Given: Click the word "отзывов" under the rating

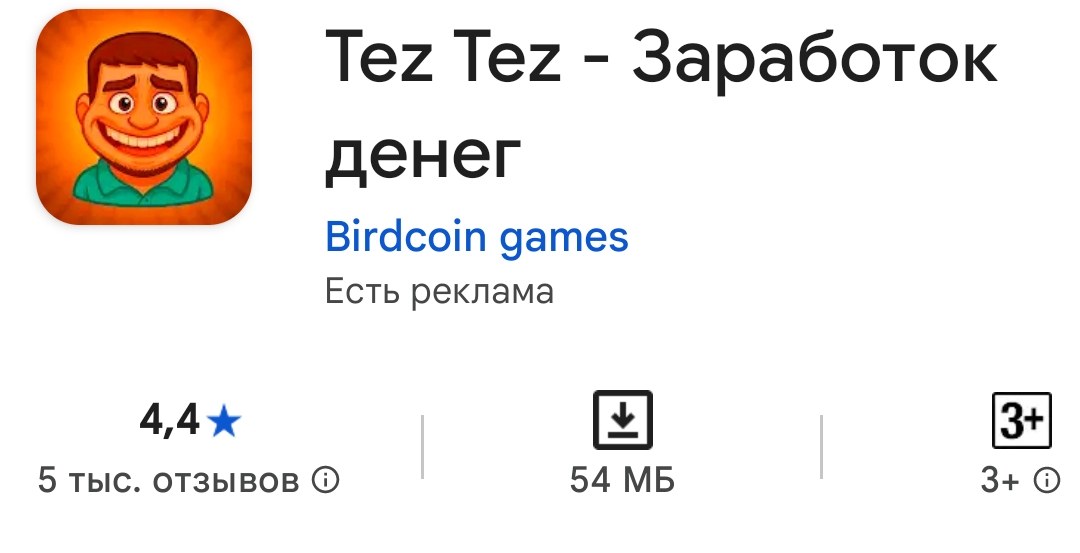Looking at the screenshot, I should pyautogui.click(x=226, y=481).
